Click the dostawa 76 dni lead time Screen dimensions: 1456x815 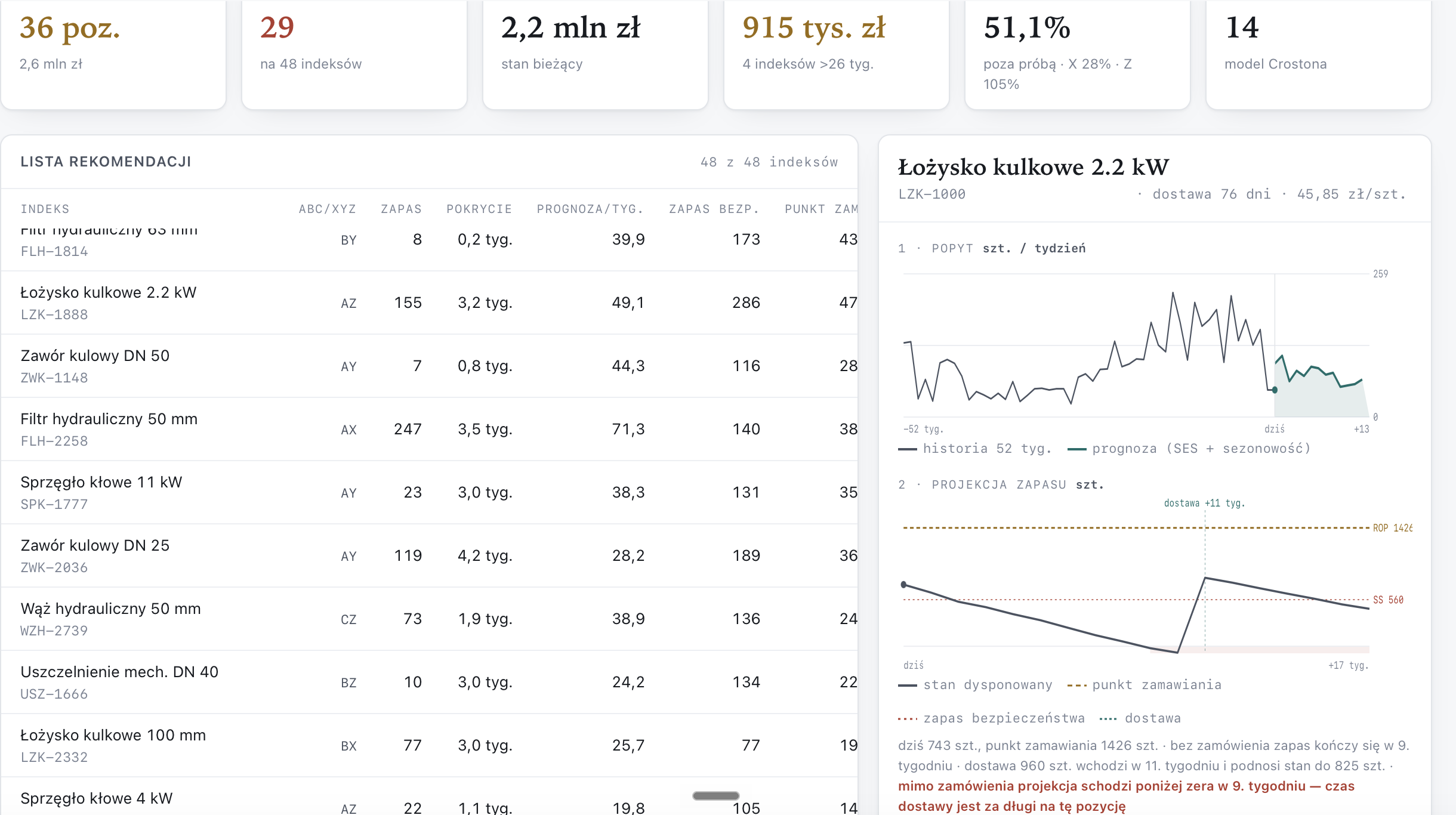(1211, 195)
